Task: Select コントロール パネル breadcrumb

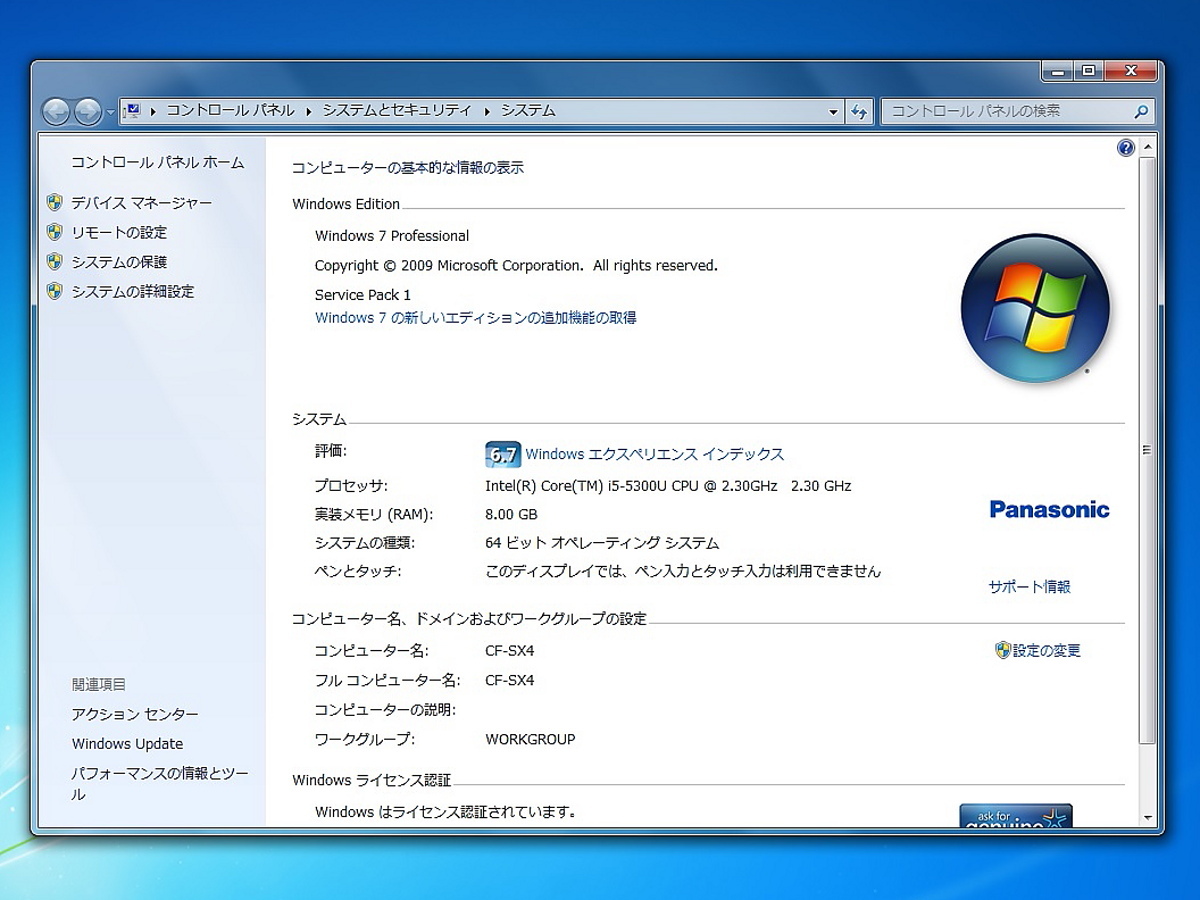Action: tap(230, 111)
